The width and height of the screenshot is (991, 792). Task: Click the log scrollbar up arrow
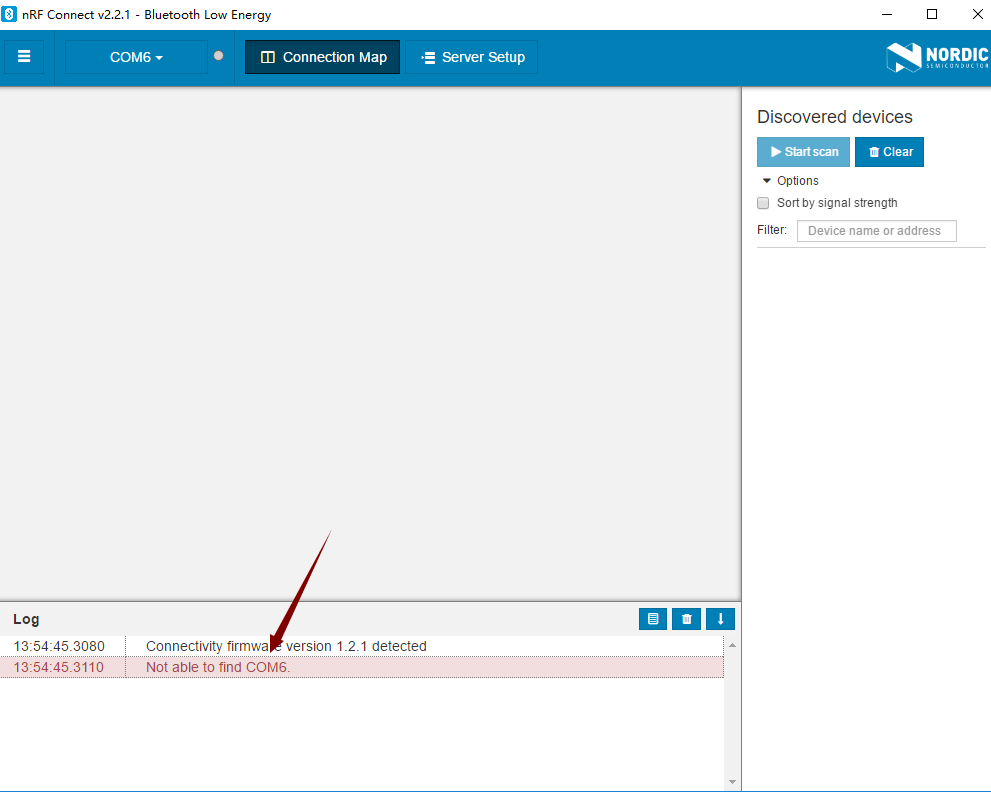coord(733,645)
